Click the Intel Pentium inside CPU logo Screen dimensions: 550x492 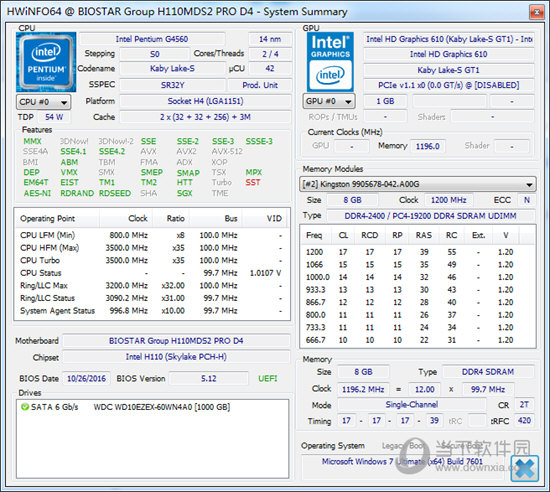[46, 62]
